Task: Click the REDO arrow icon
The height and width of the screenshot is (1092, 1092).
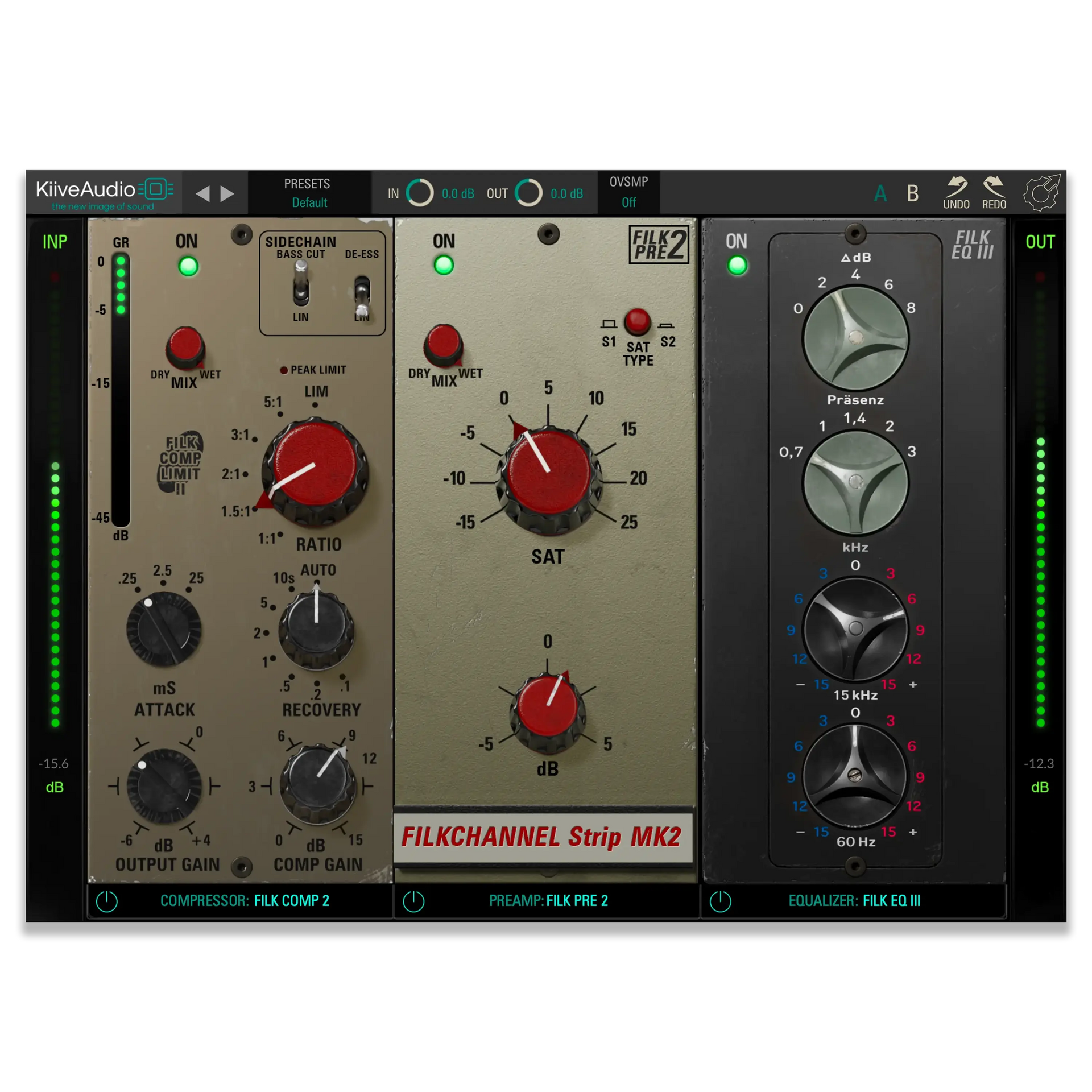Action: tap(994, 187)
